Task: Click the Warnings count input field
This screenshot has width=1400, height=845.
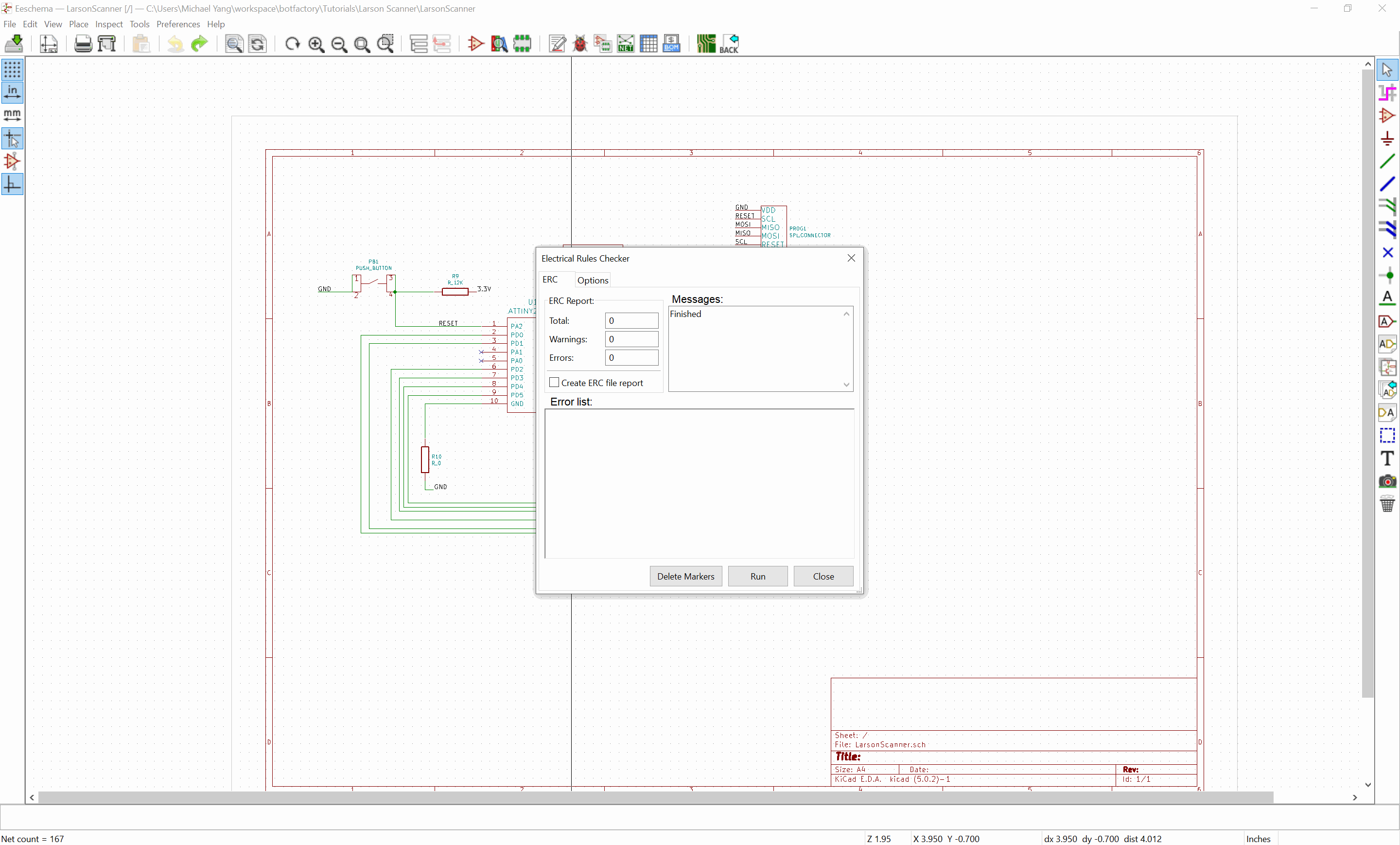Action: [631, 339]
